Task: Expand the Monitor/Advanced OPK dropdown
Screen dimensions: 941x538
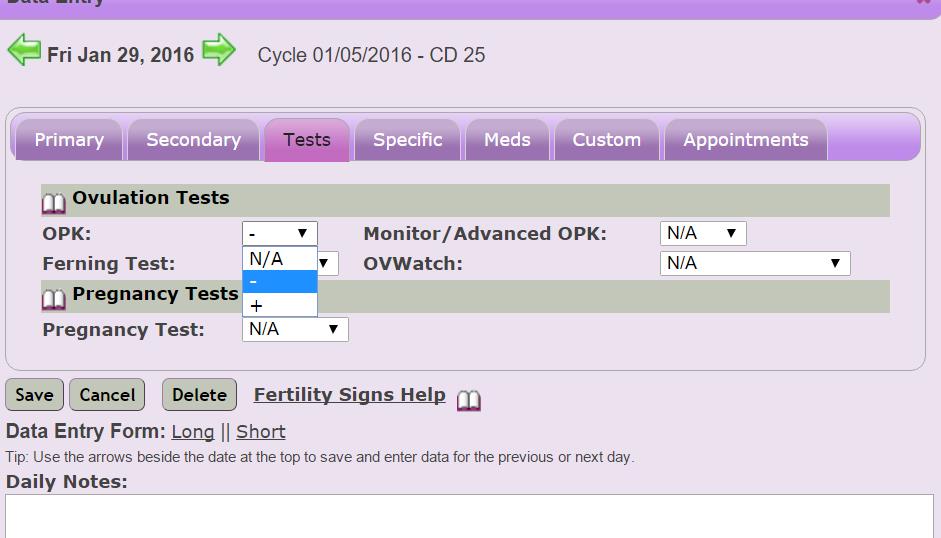Action: (703, 234)
